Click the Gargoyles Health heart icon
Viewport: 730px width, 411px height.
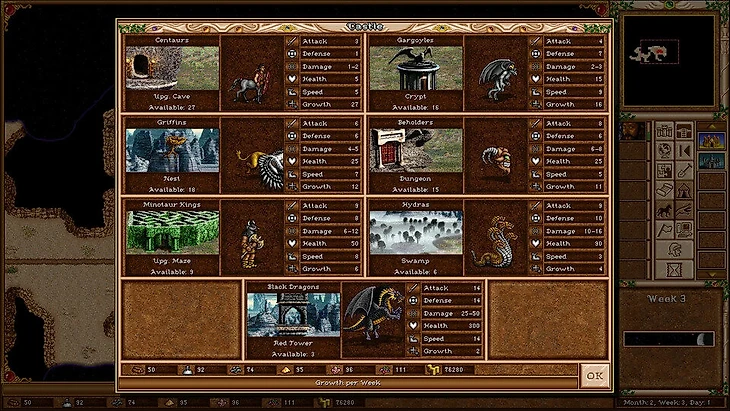pyautogui.click(x=535, y=79)
